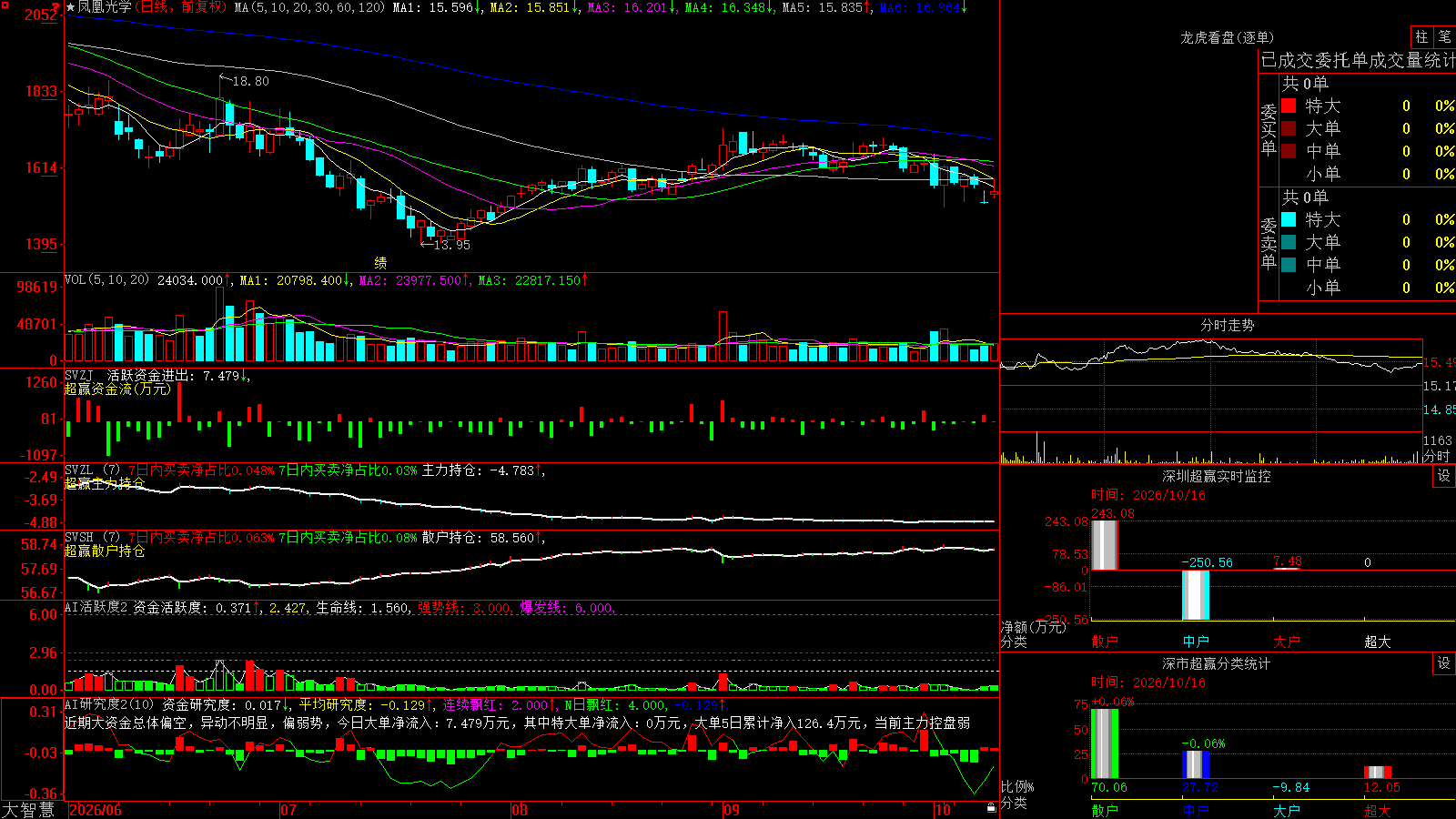Switch order statistics to 笔 view
The height and width of the screenshot is (819, 1456).
click(1445, 36)
